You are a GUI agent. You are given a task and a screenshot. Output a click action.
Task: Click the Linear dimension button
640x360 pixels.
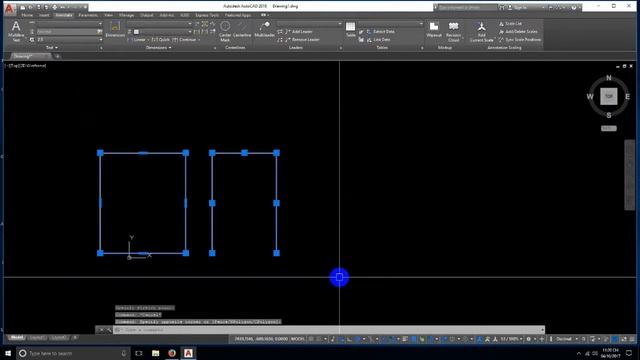click(x=137, y=40)
